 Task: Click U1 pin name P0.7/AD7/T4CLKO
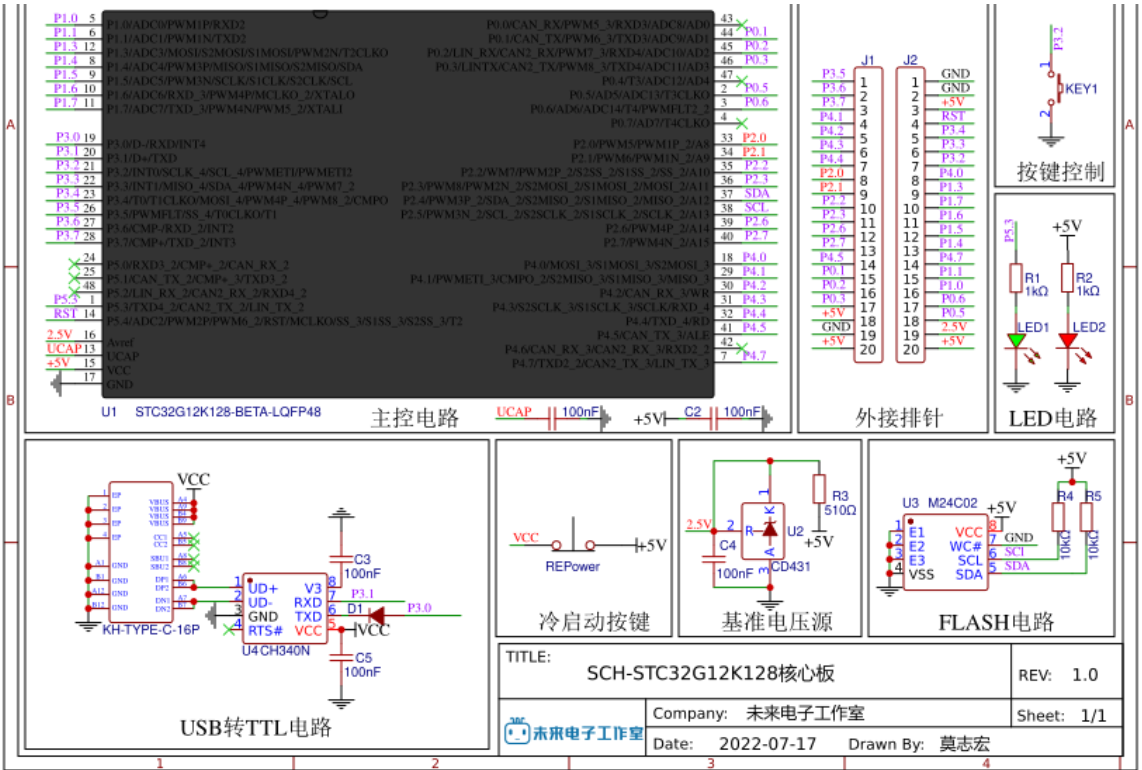(660, 123)
